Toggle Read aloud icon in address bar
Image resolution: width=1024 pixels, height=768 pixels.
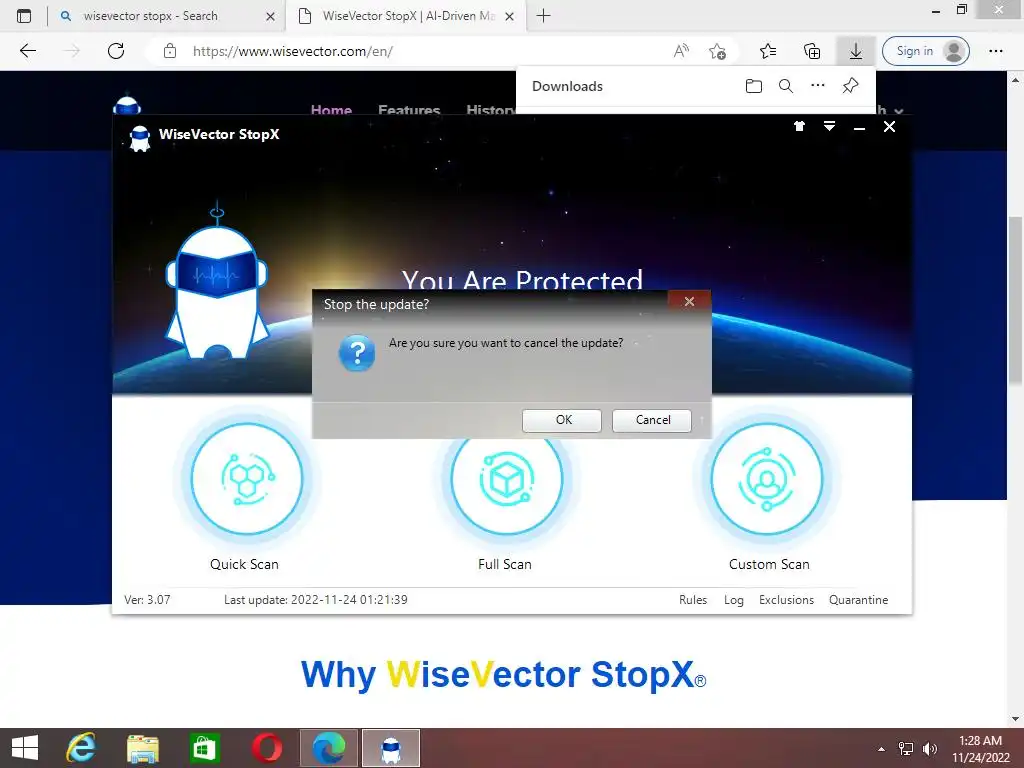coord(681,51)
